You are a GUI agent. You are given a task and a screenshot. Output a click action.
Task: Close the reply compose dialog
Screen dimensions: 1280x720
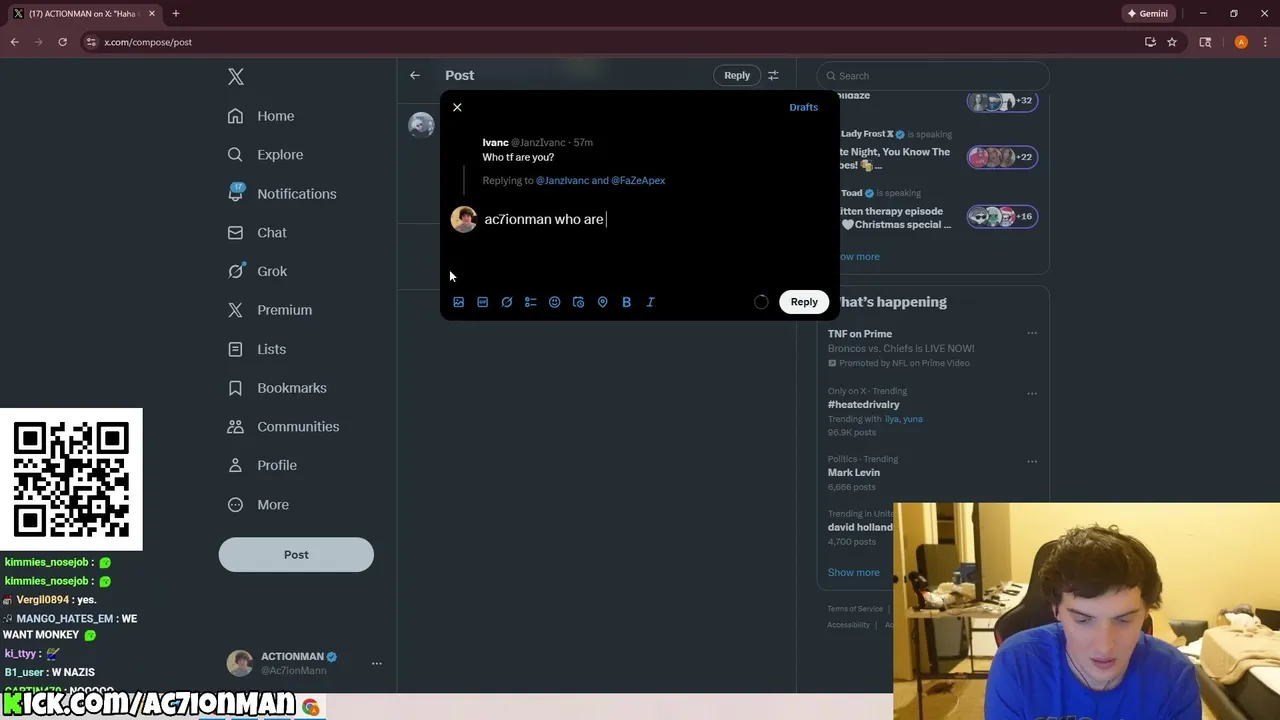point(457,107)
